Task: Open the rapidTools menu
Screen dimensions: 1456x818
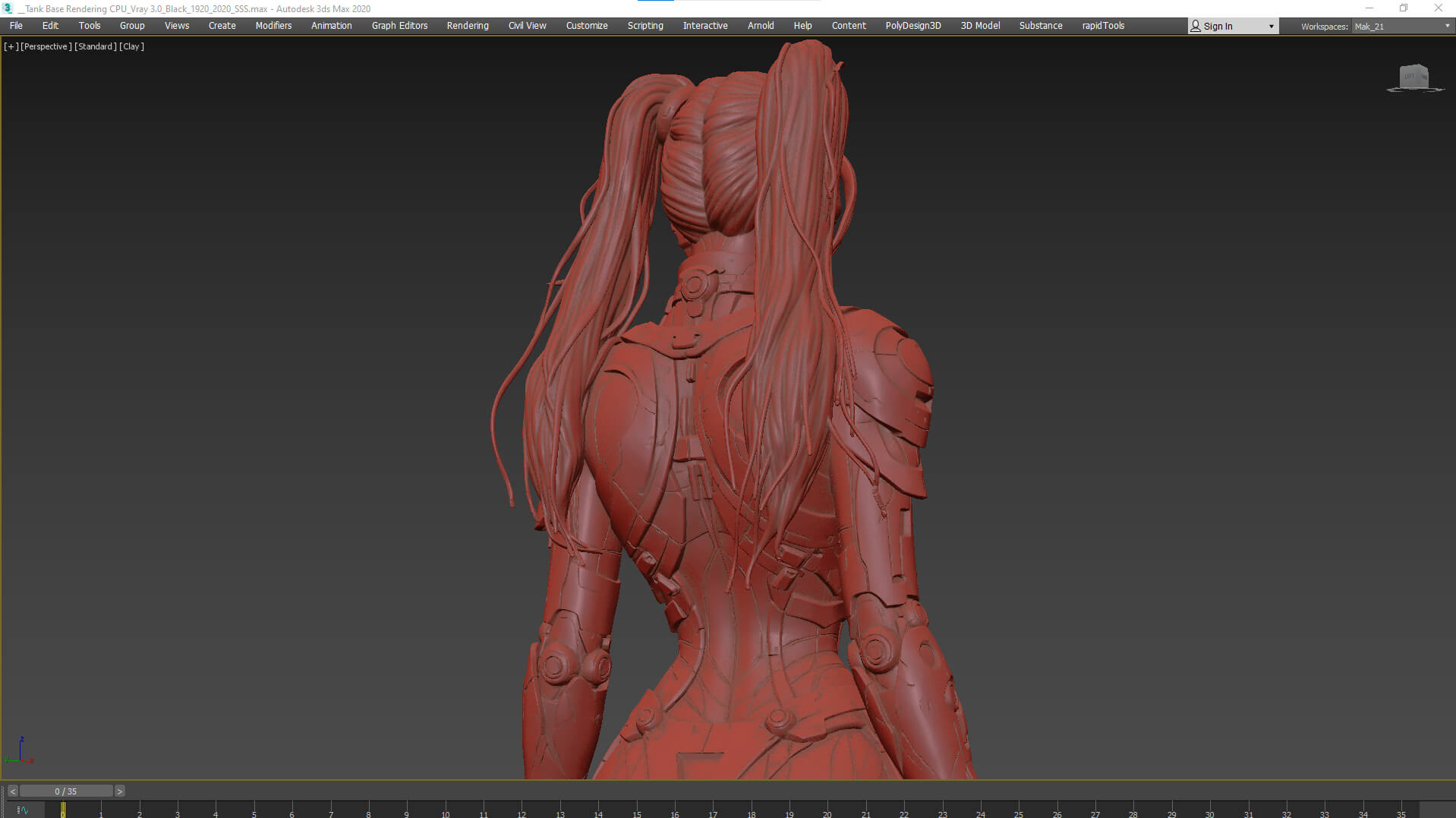Action: point(1104,26)
